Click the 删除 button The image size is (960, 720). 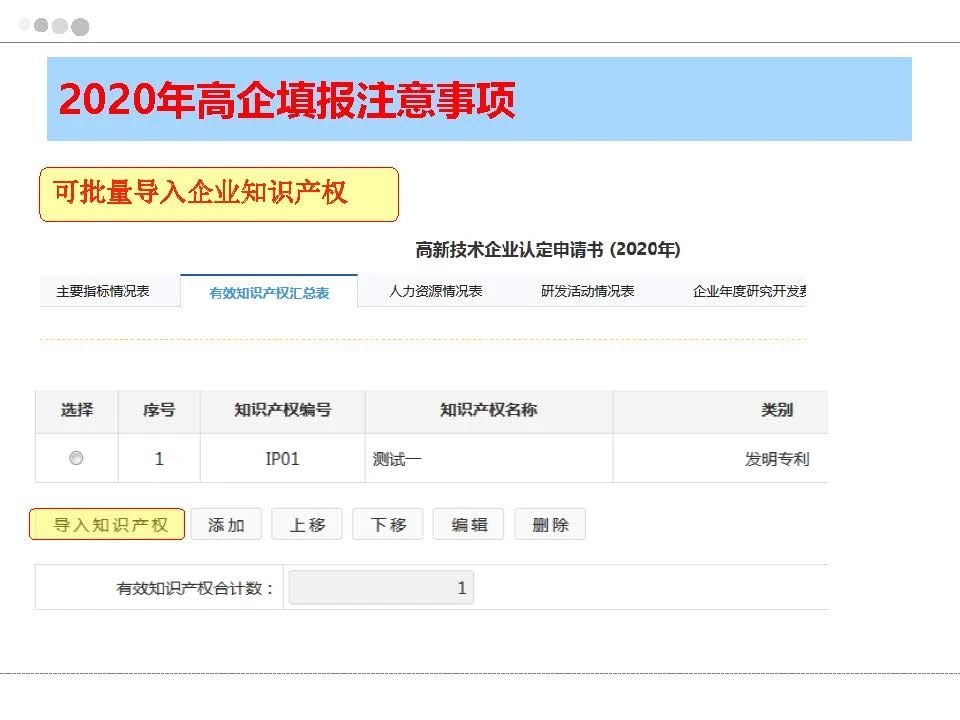(x=550, y=525)
